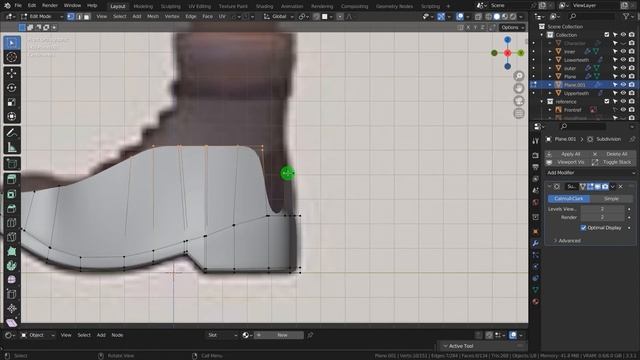Select the Annotate tool
This screenshot has width=640, height=360.
tap(11, 133)
